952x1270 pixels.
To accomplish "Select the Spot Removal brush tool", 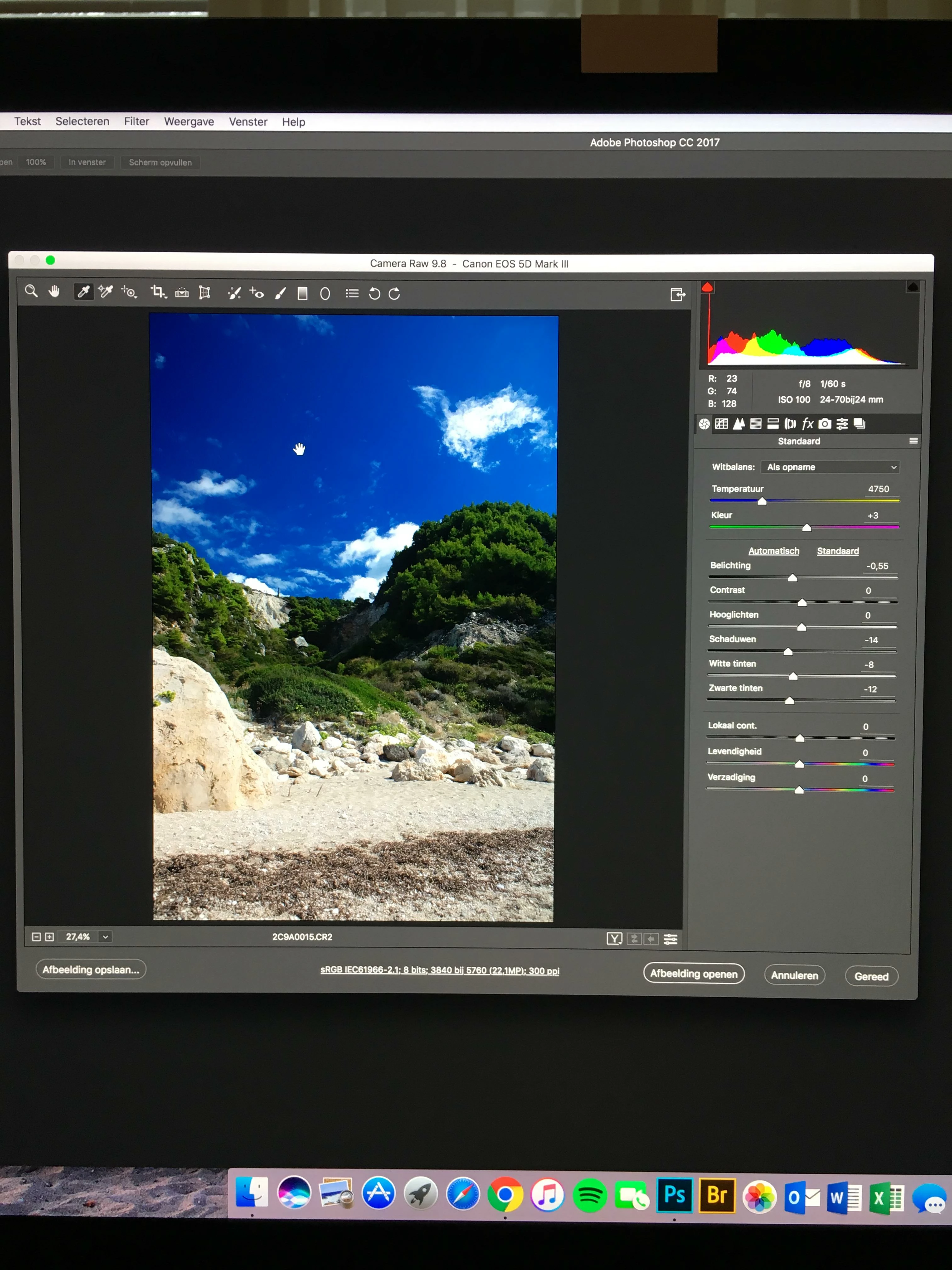I will [234, 293].
